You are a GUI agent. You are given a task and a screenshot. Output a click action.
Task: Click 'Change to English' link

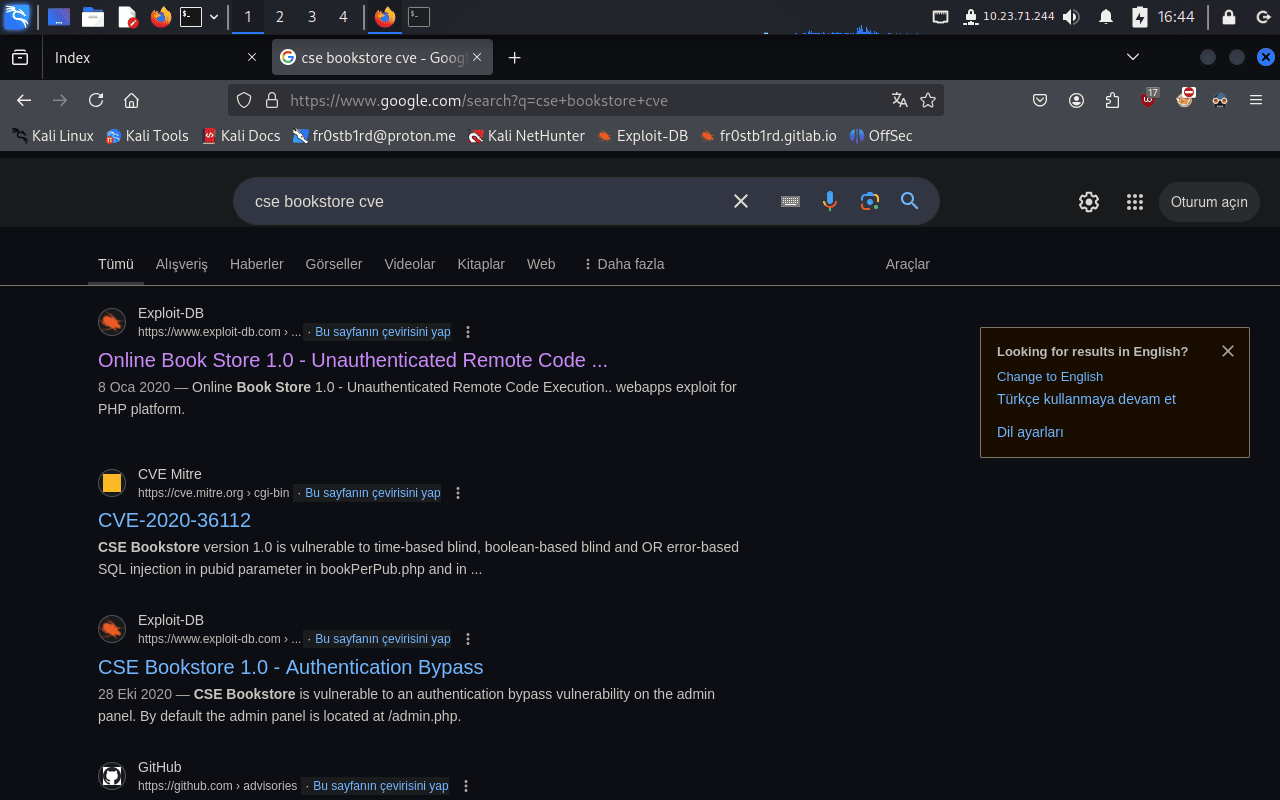tap(1049, 377)
